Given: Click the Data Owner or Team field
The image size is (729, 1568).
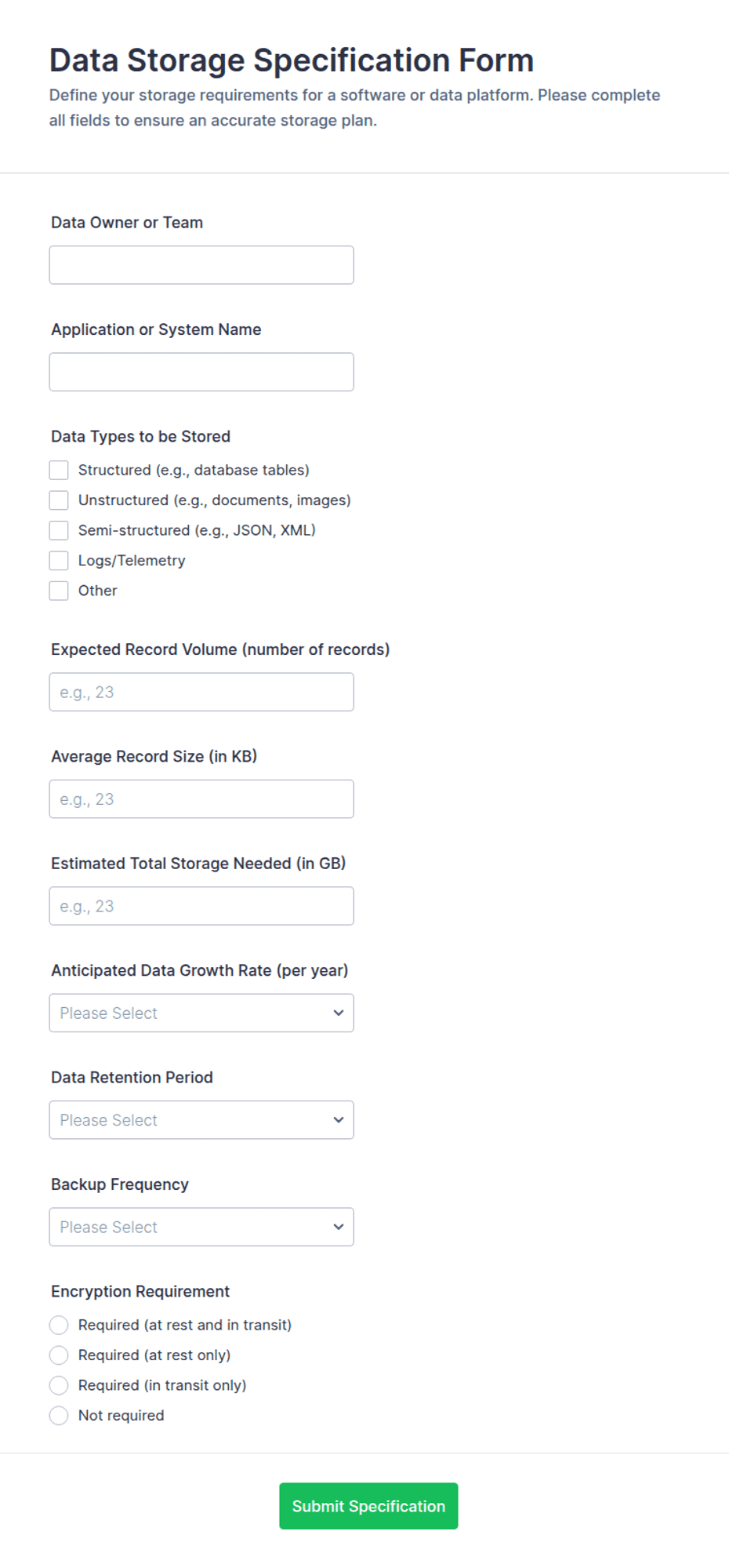Looking at the screenshot, I should 201,265.
